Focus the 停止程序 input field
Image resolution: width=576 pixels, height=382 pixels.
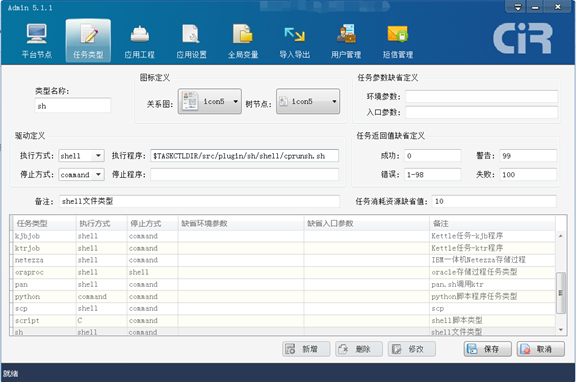click(245, 174)
